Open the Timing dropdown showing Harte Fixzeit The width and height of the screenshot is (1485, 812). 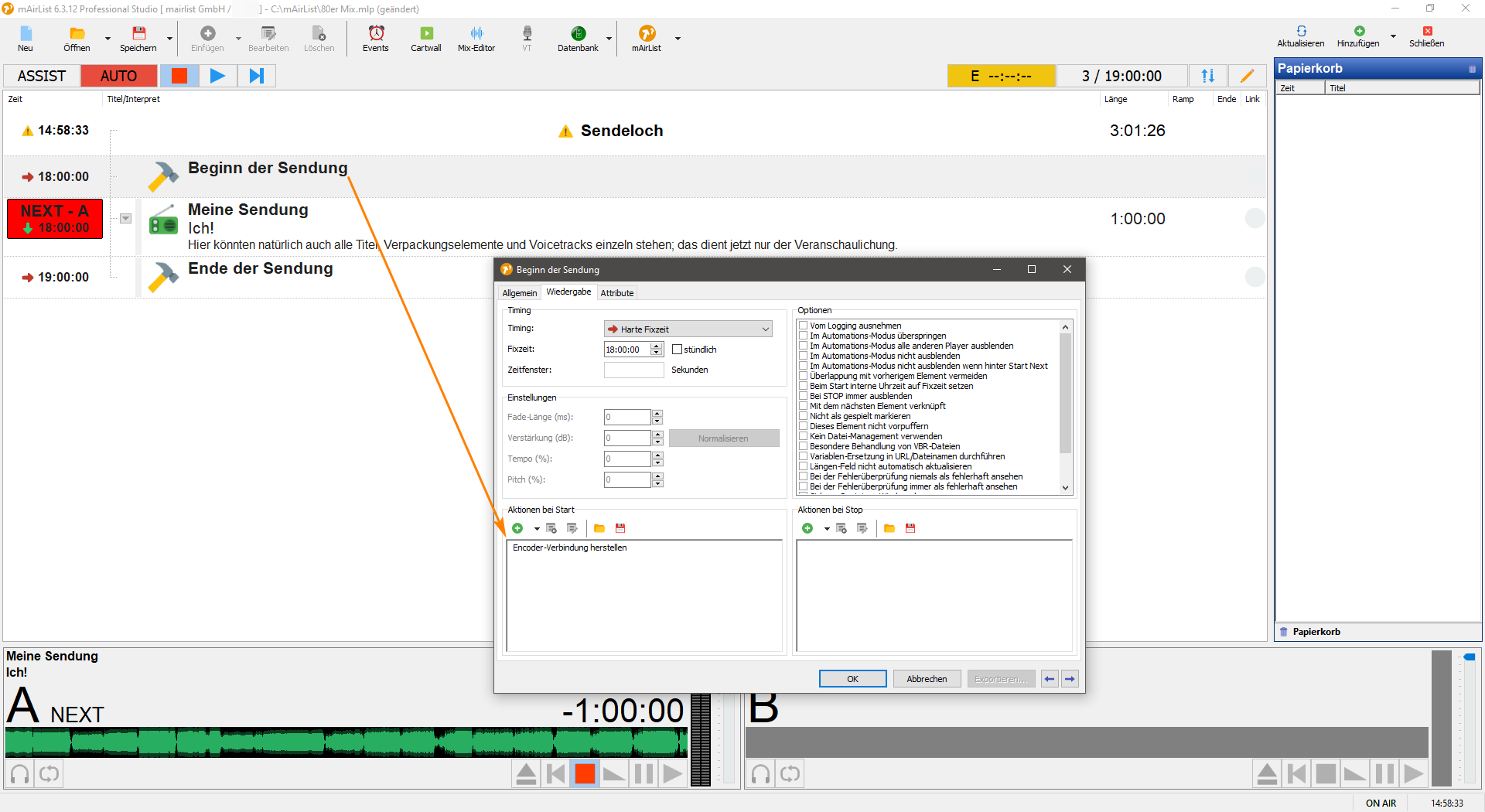[x=688, y=329]
